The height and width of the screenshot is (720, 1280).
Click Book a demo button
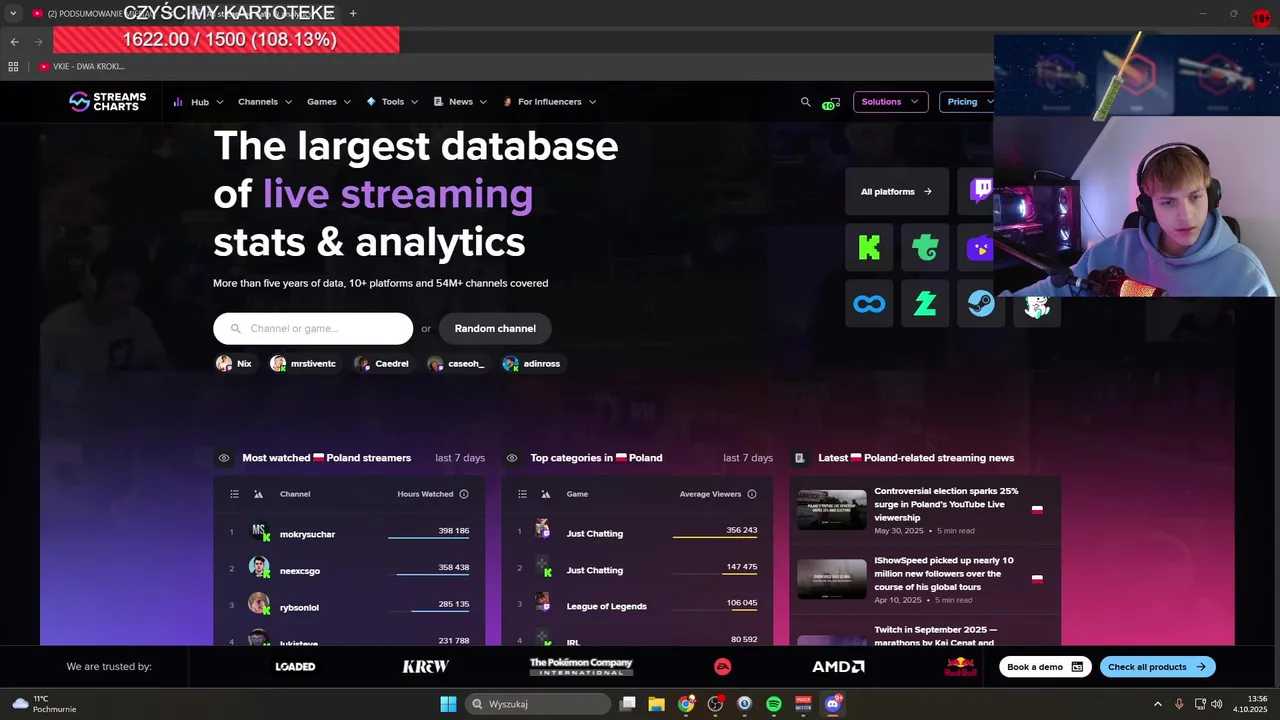point(1045,667)
